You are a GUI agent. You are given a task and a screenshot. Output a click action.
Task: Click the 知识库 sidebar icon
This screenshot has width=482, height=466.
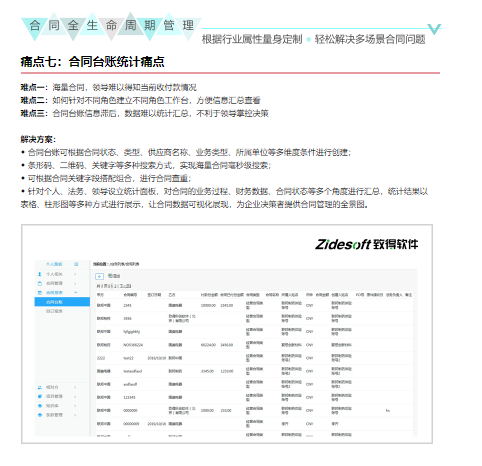click(40, 406)
